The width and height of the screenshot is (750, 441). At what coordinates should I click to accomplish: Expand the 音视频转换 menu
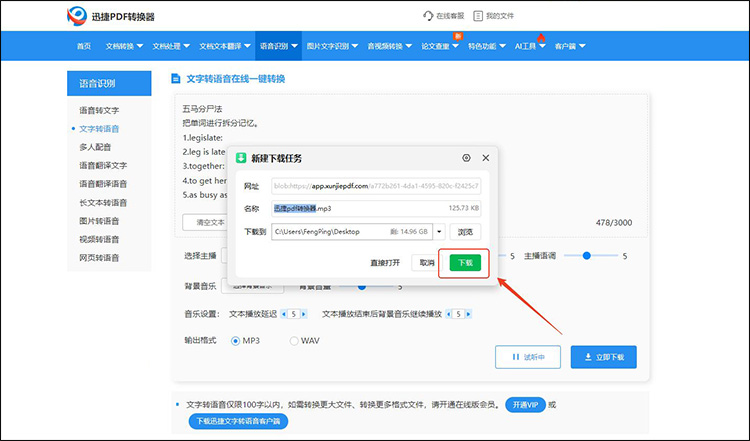(x=389, y=46)
